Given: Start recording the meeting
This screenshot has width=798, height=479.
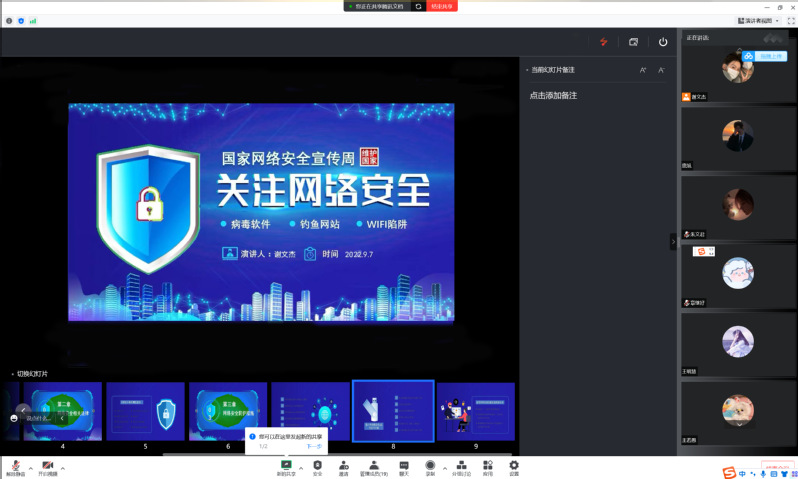Looking at the screenshot, I should coord(430,465).
